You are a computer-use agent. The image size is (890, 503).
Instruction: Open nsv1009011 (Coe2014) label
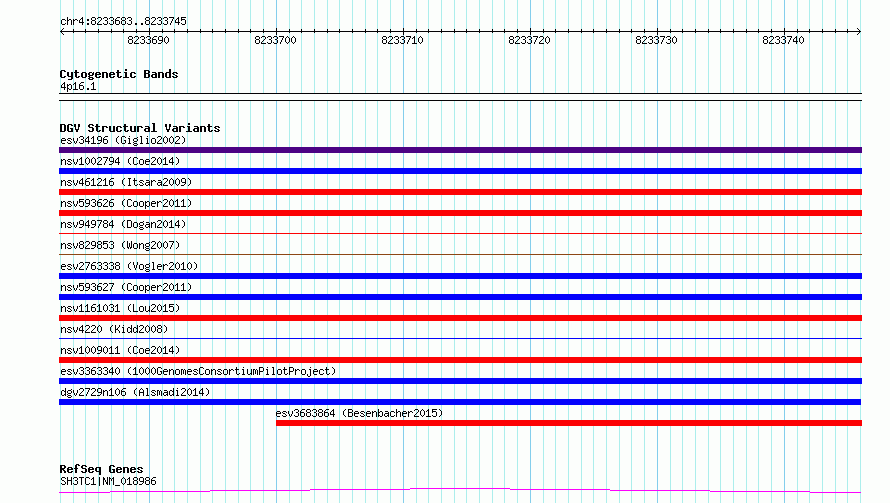tap(120, 350)
